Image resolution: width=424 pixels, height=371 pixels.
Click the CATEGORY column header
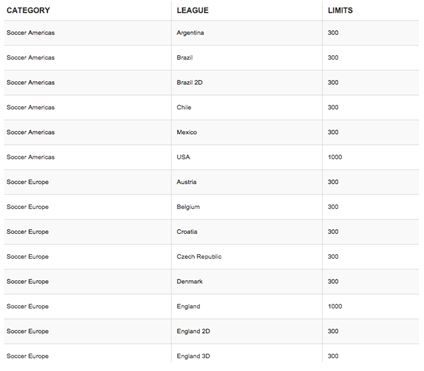[28, 10]
